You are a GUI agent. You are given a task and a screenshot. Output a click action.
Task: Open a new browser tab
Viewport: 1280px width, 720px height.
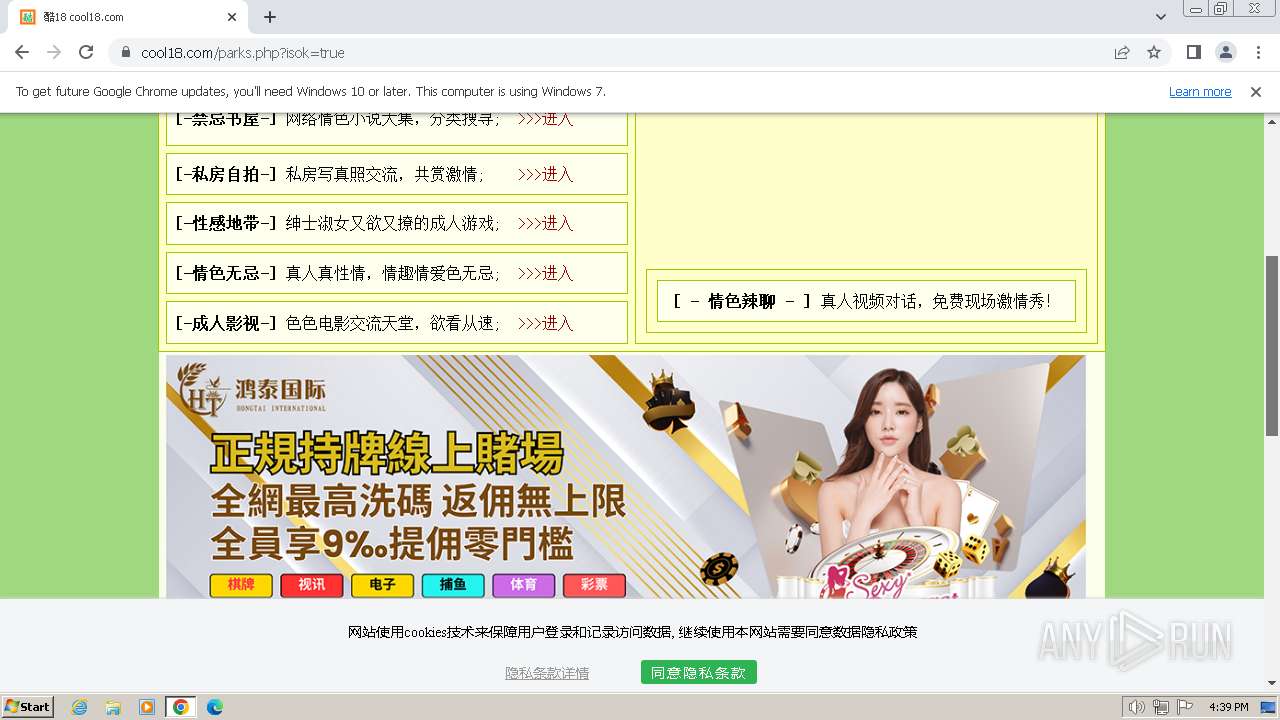(x=270, y=17)
